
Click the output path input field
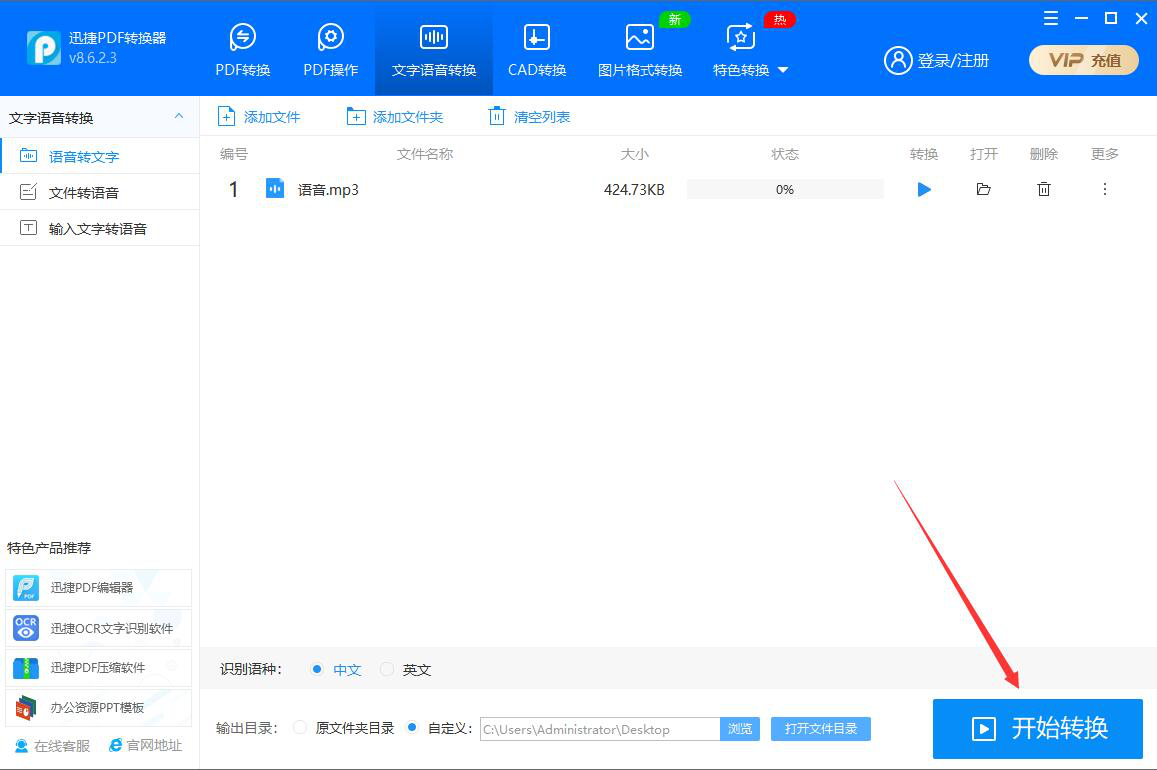[x=599, y=729]
